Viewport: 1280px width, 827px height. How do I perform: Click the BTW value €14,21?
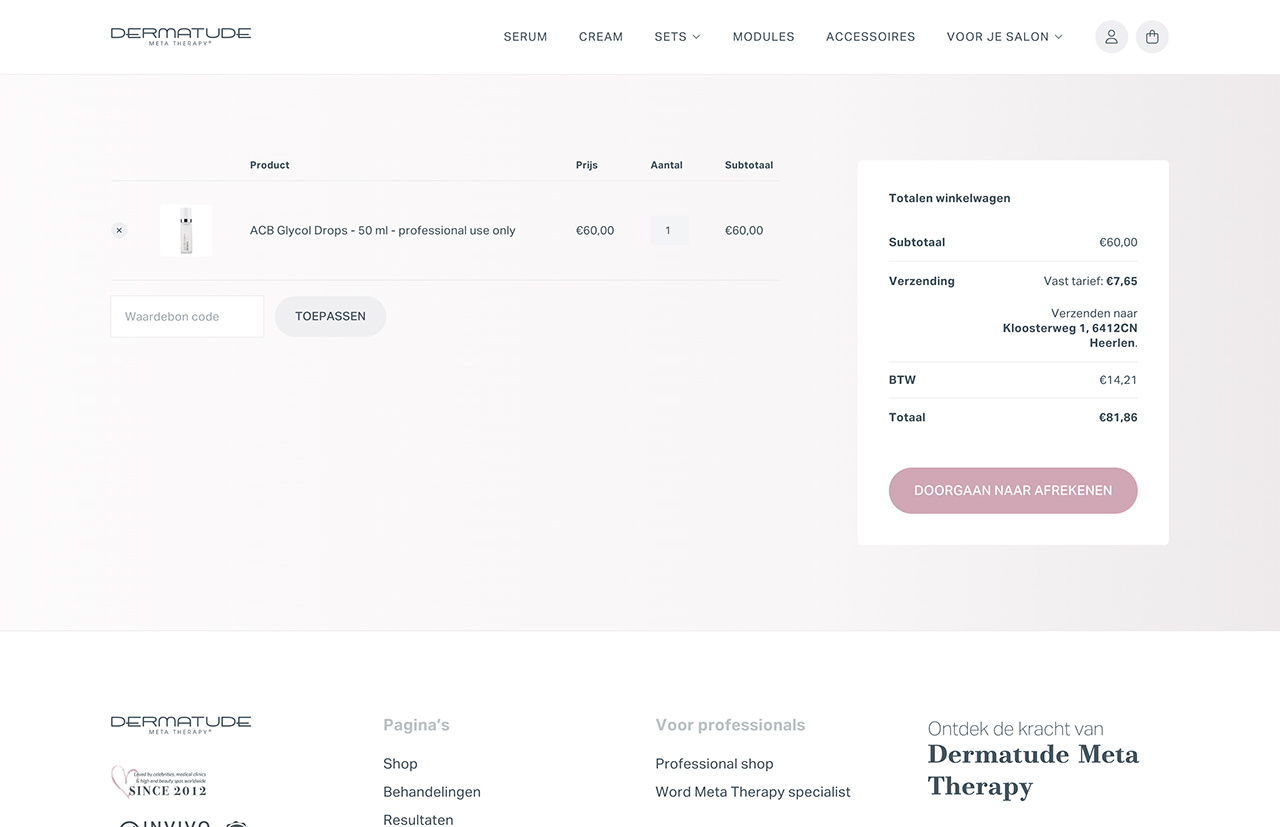point(1118,380)
